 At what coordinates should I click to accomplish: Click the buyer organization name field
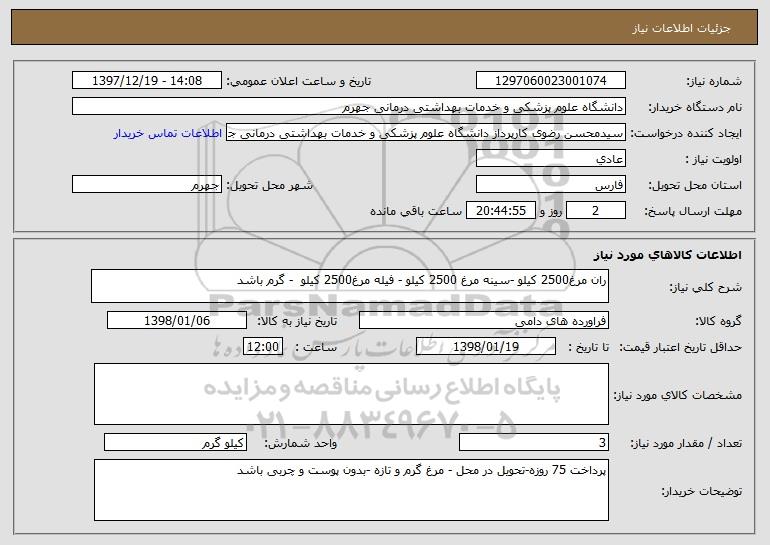(x=349, y=107)
